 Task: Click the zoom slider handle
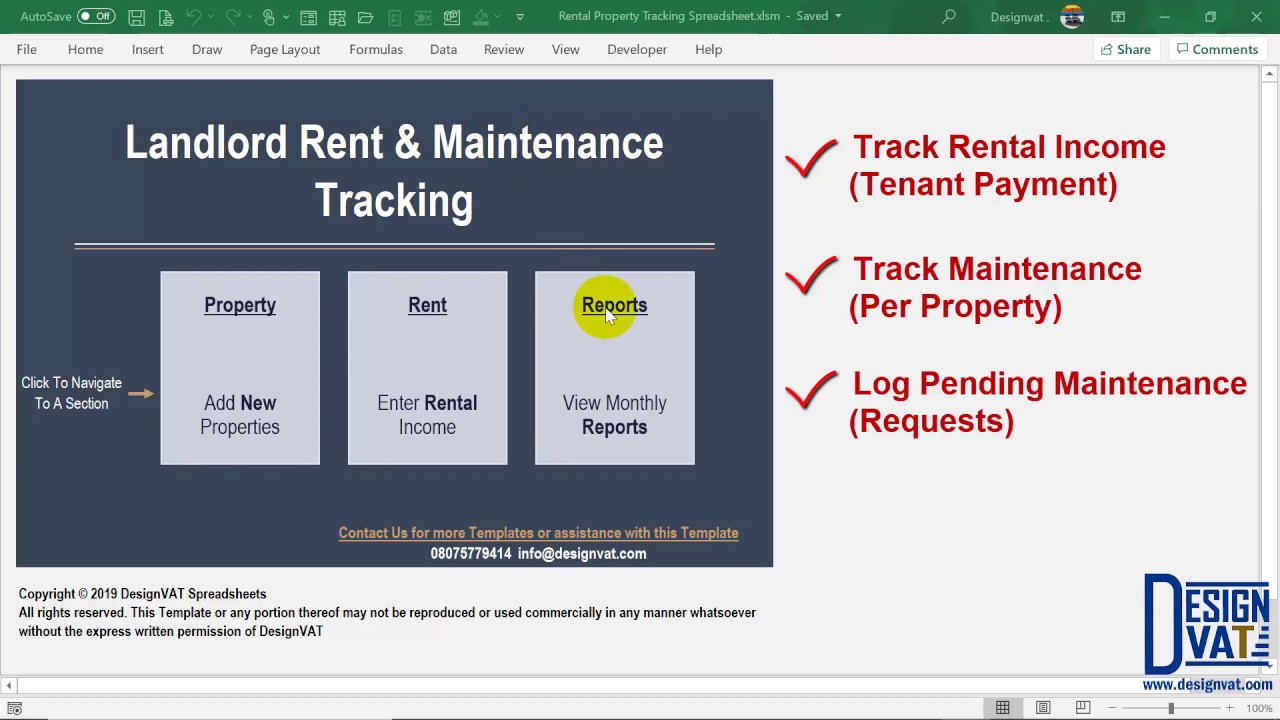coord(1171,708)
